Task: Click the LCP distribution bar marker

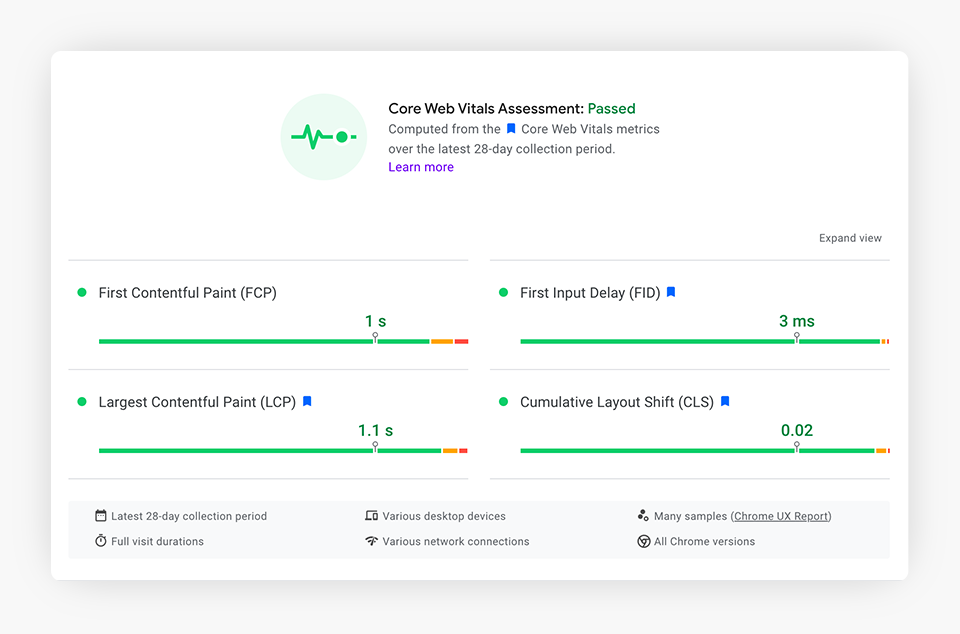Action: [375, 448]
